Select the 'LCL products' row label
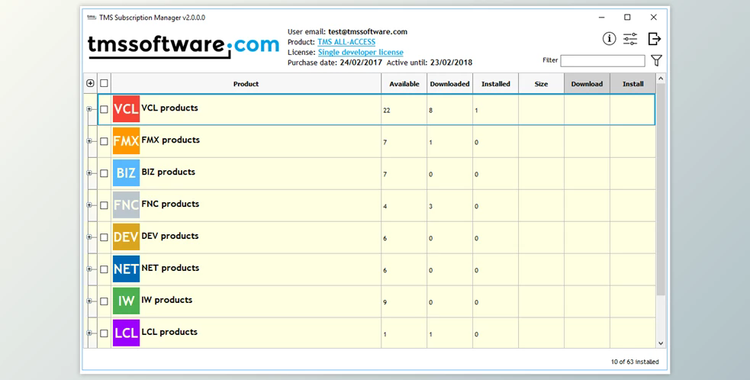Screen dimensions: 750x380 point(169,332)
